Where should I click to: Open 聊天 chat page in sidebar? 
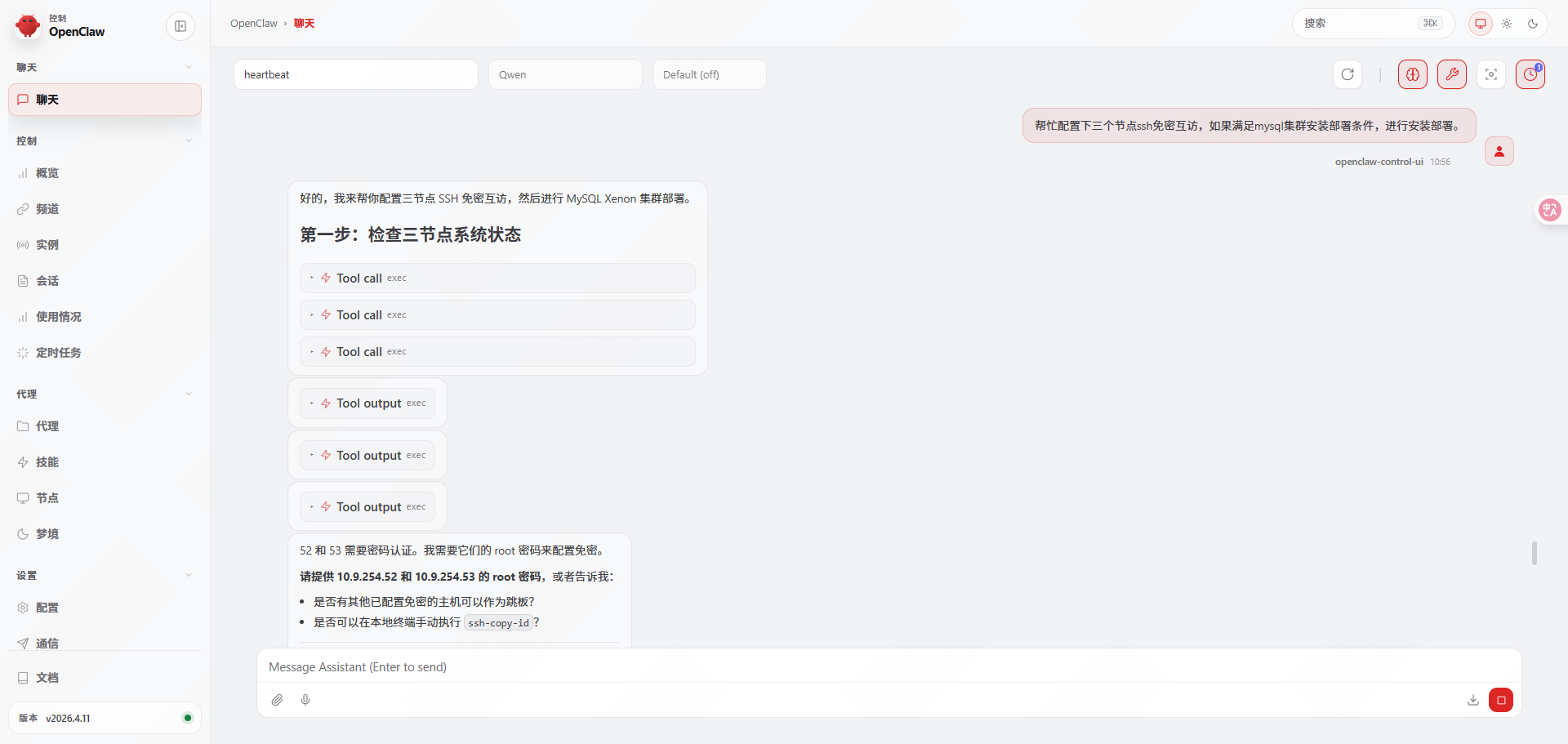click(x=105, y=100)
